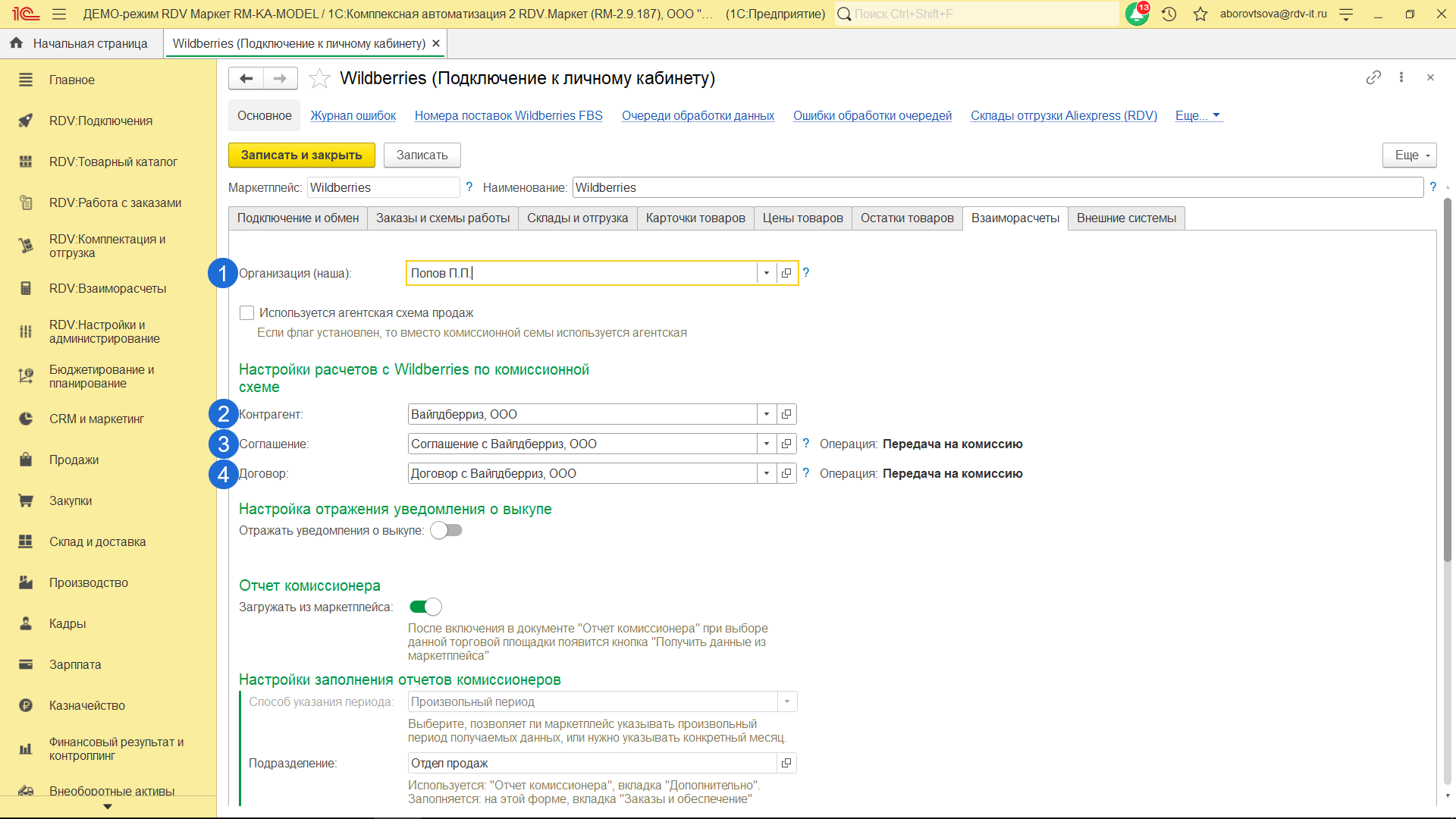The width and height of the screenshot is (1456, 819).
Task: Open the 'Журнал ошибок' link
Action: [353, 115]
